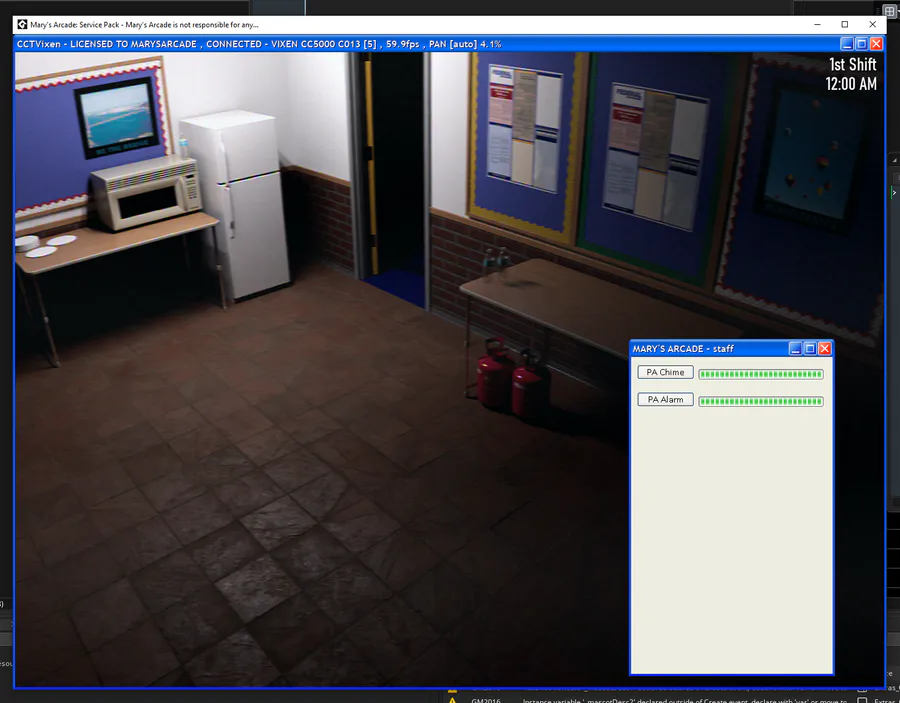Click the CCTVixen title bar text
Image resolution: width=900 pixels, height=703 pixels.
259,44
